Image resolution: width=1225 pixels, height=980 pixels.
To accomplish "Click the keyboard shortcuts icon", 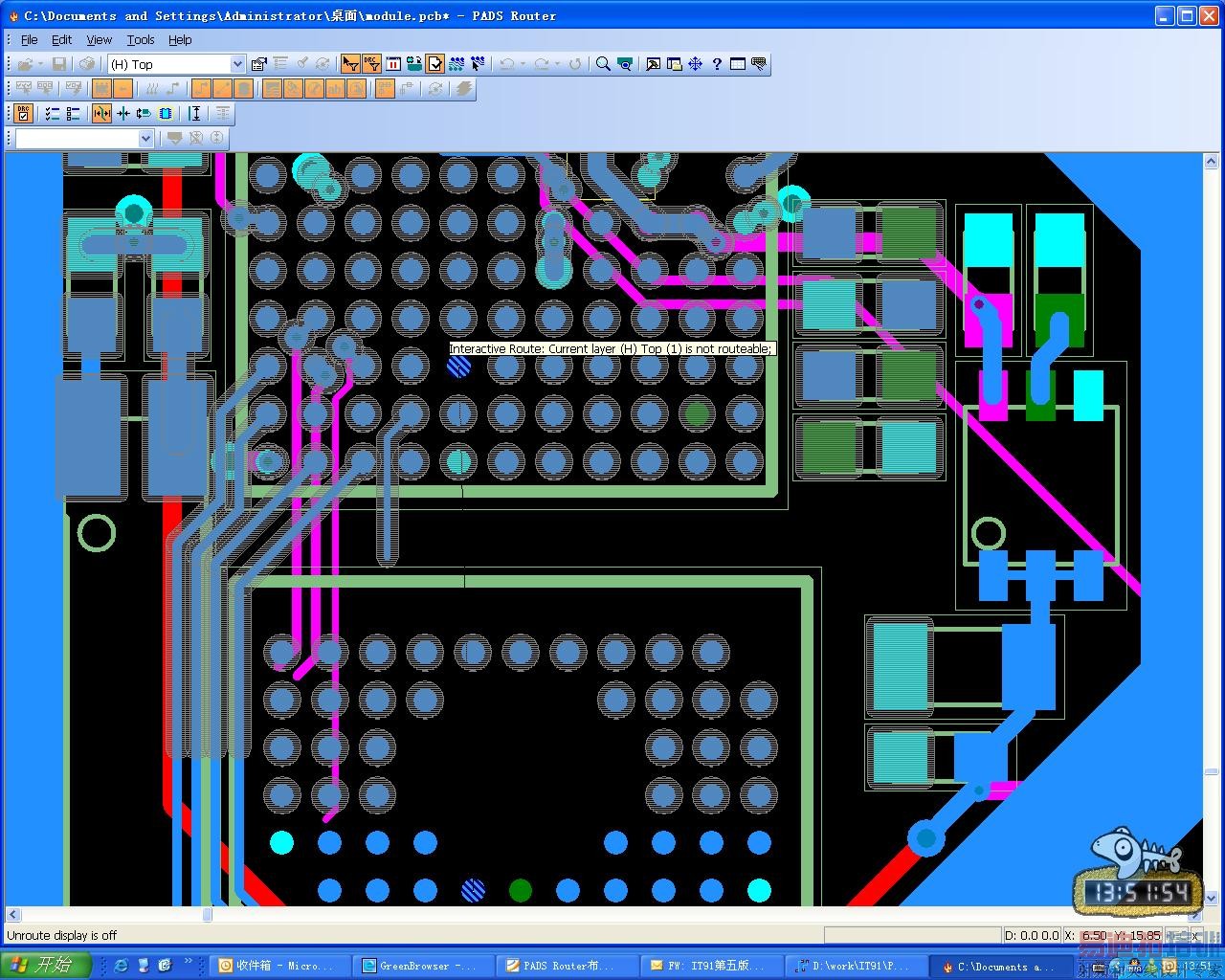I will 759,64.
